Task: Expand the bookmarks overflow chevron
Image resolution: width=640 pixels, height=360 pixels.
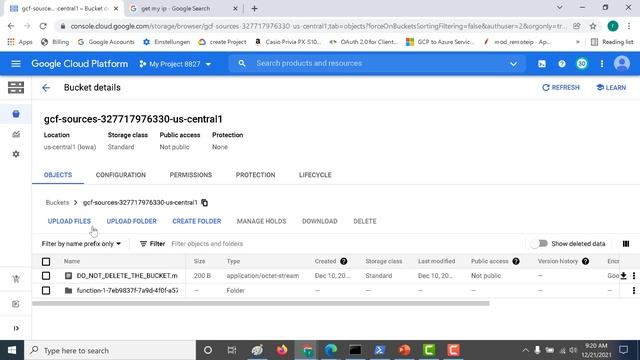Action: click(578, 42)
